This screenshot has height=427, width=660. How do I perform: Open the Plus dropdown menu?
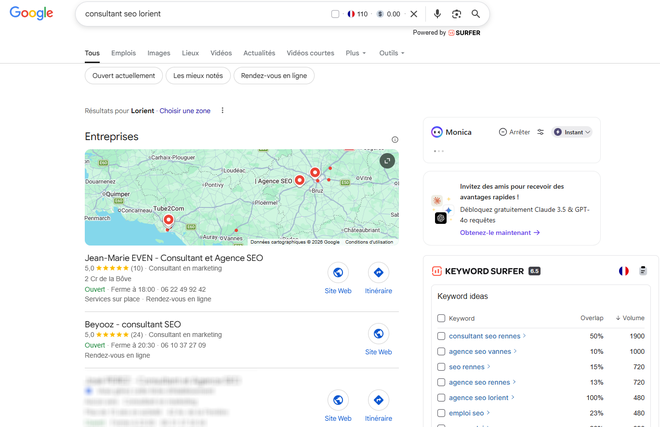pos(356,53)
